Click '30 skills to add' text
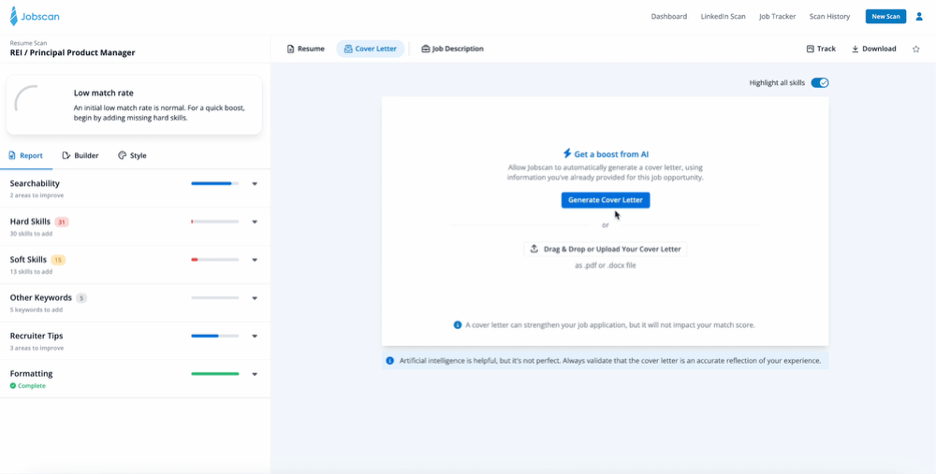 (31, 233)
